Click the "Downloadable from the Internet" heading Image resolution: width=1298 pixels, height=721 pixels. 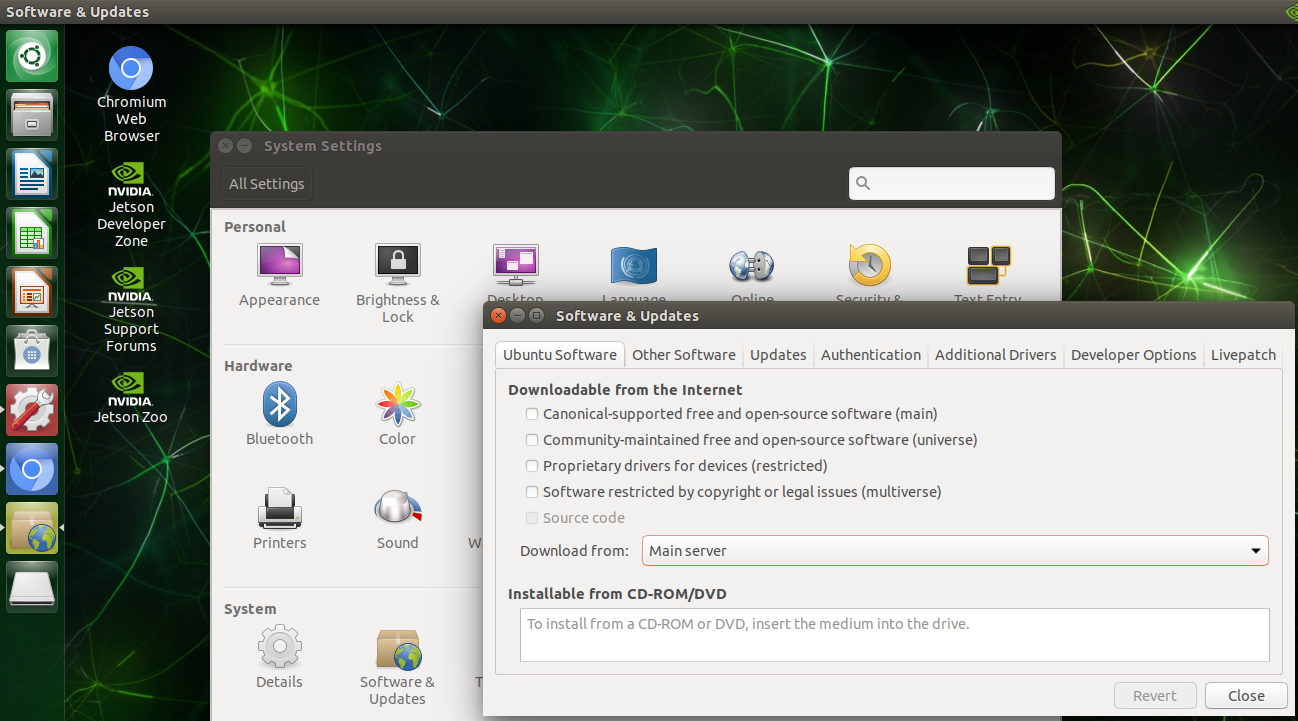(x=625, y=390)
